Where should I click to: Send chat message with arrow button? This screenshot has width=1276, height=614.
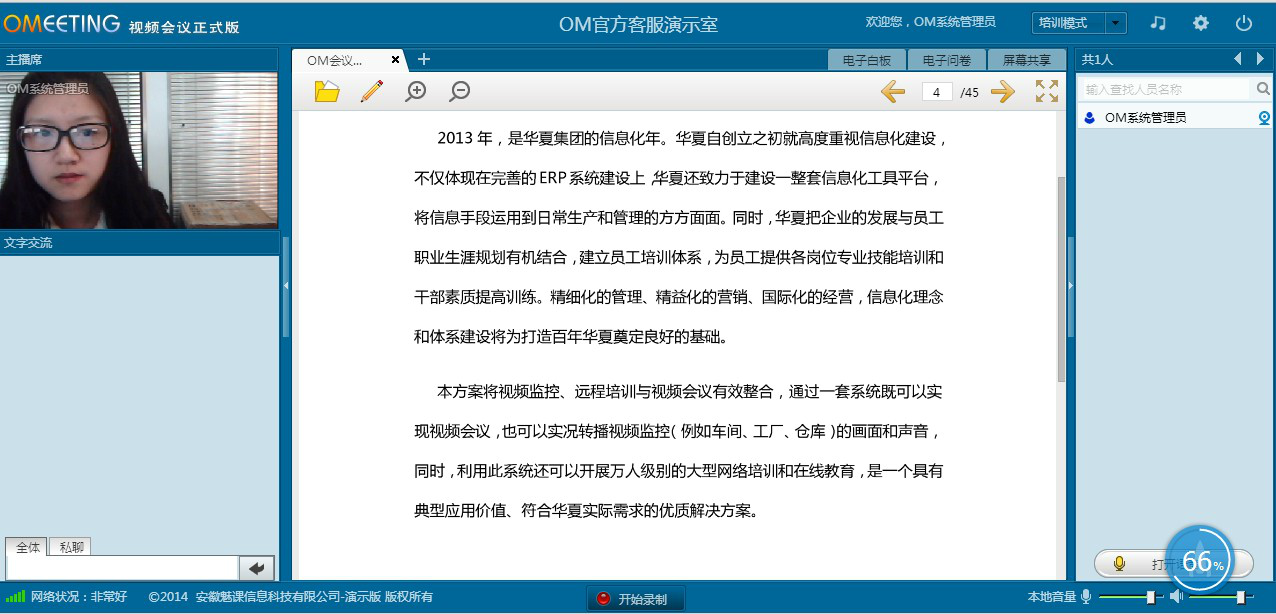tap(256, 568)
